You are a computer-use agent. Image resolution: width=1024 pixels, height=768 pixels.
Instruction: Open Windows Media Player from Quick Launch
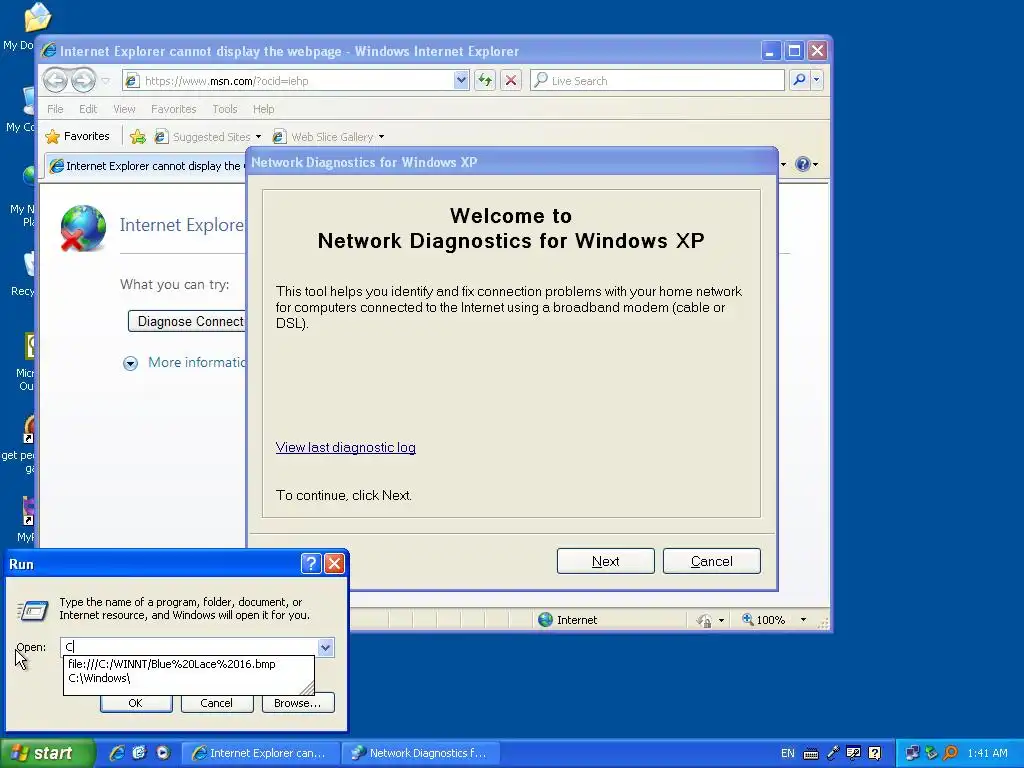163,753
